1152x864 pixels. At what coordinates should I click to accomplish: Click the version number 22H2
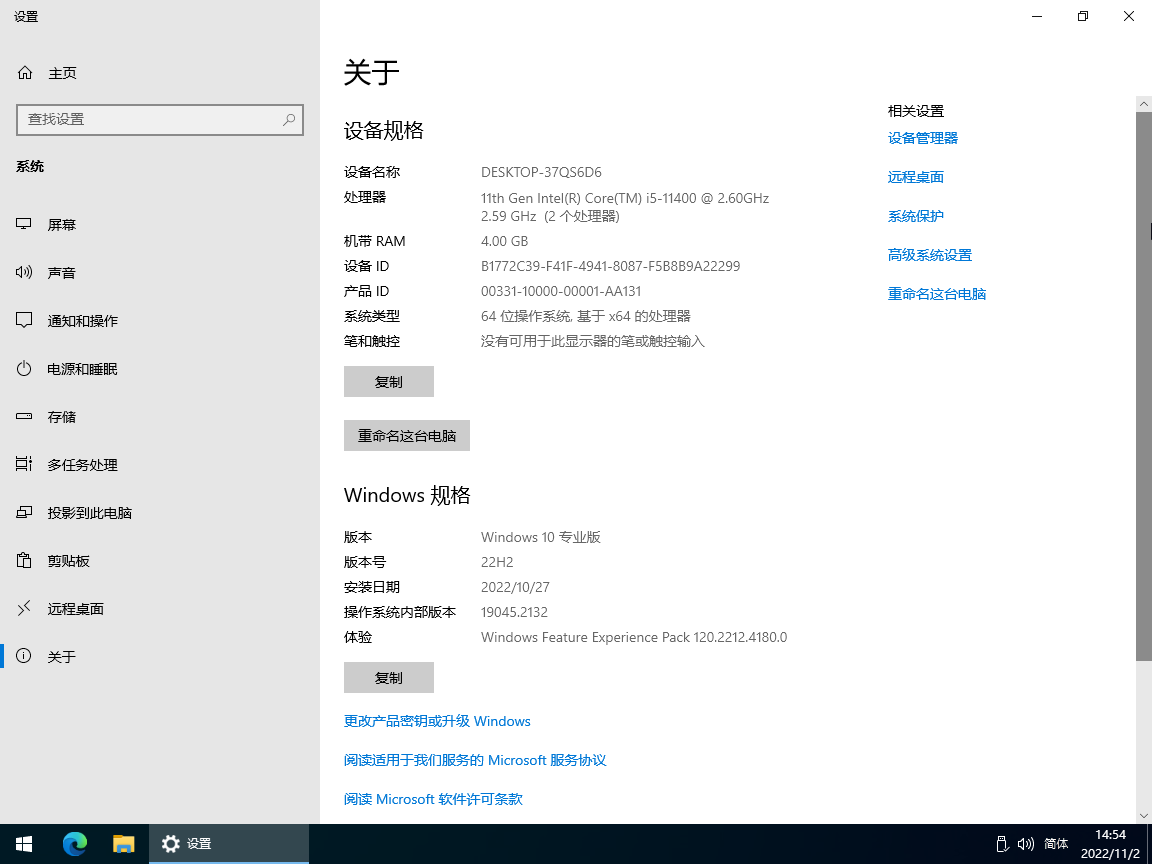[x=497, y=562]
